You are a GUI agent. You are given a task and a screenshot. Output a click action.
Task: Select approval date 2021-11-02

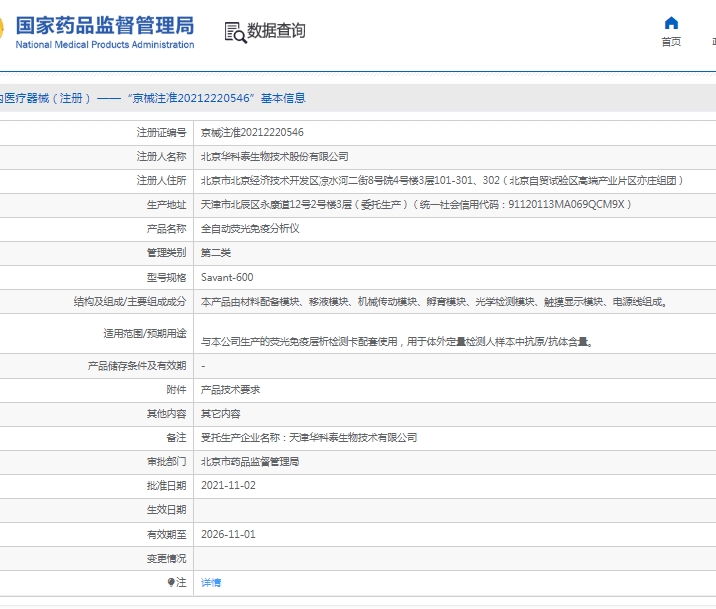click(228, 486)
